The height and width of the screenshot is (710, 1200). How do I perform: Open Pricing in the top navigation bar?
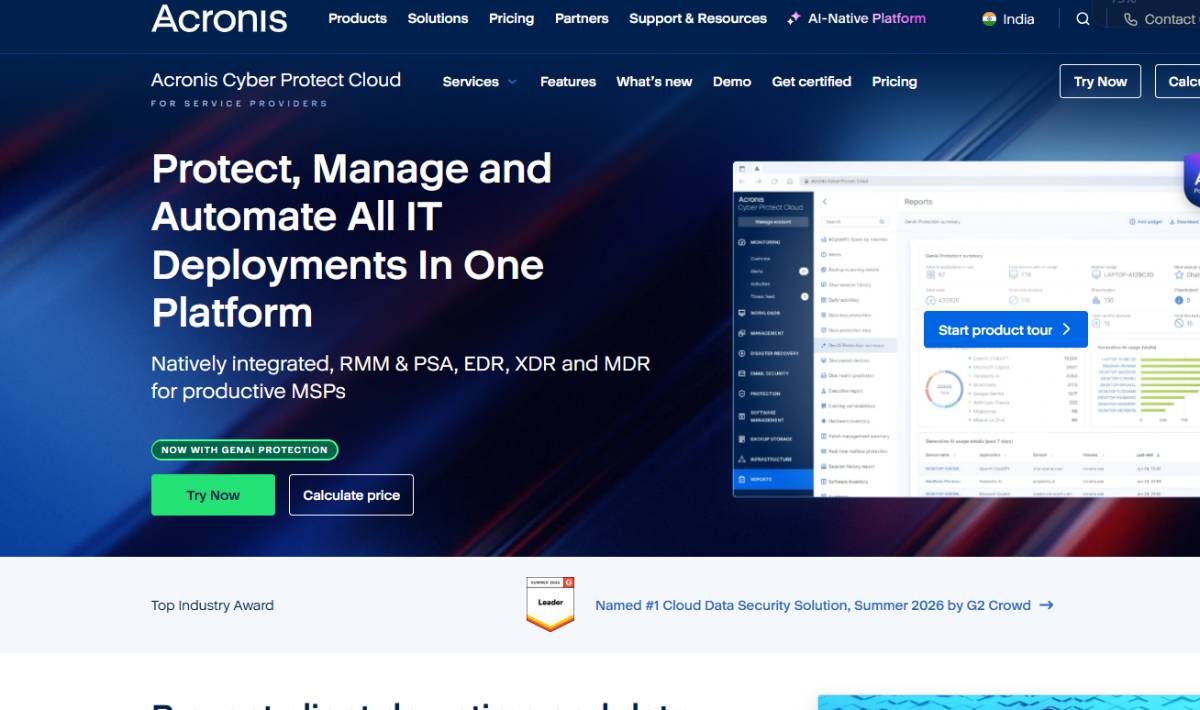point(511,18)
